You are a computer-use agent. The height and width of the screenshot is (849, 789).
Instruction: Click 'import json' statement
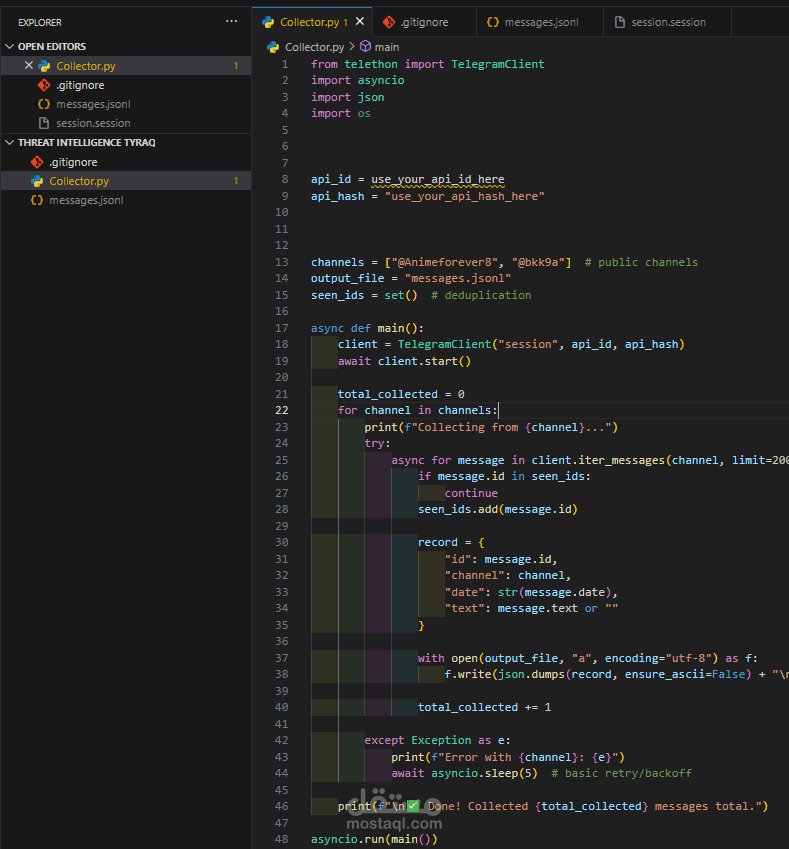pos(348,97)
